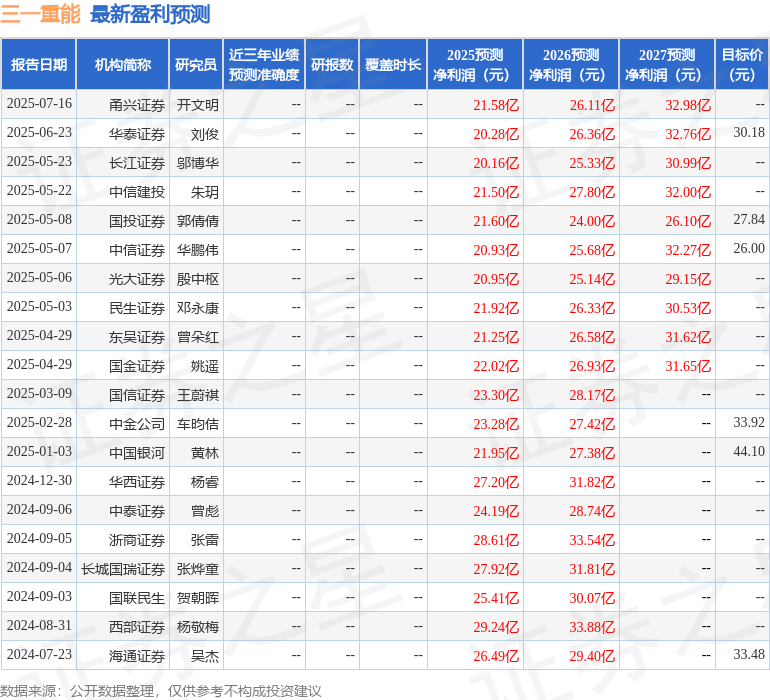The height and width of the screenshot is (700, 770).
Task: Select the 西部证券 institution cell
Action: point(123,626)
